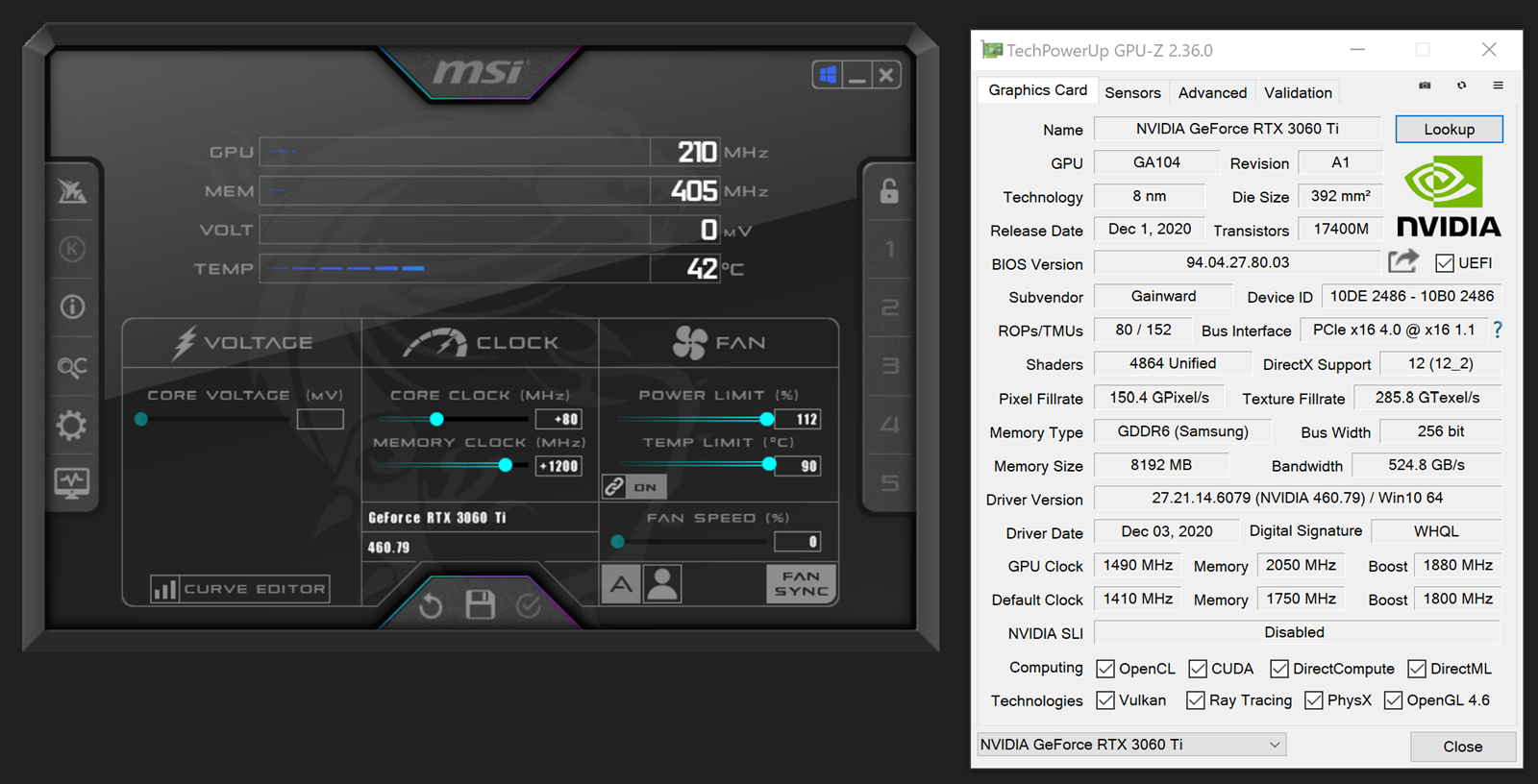The image size is (1538, 784).
Task: Adjust the core clock slider handle
Action: (436, 419)
